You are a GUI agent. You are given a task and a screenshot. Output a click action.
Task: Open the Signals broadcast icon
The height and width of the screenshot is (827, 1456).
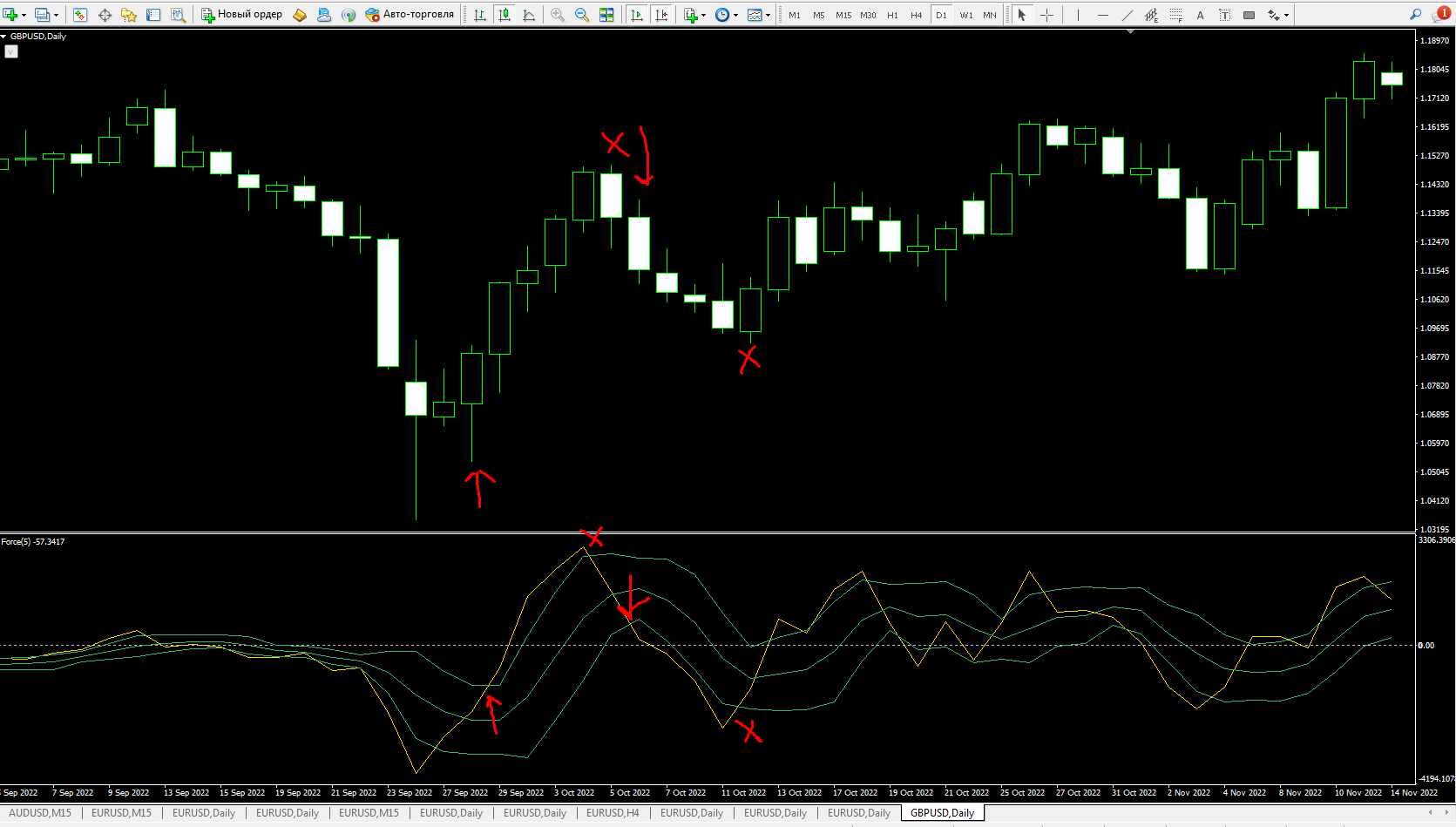(349, 15)
